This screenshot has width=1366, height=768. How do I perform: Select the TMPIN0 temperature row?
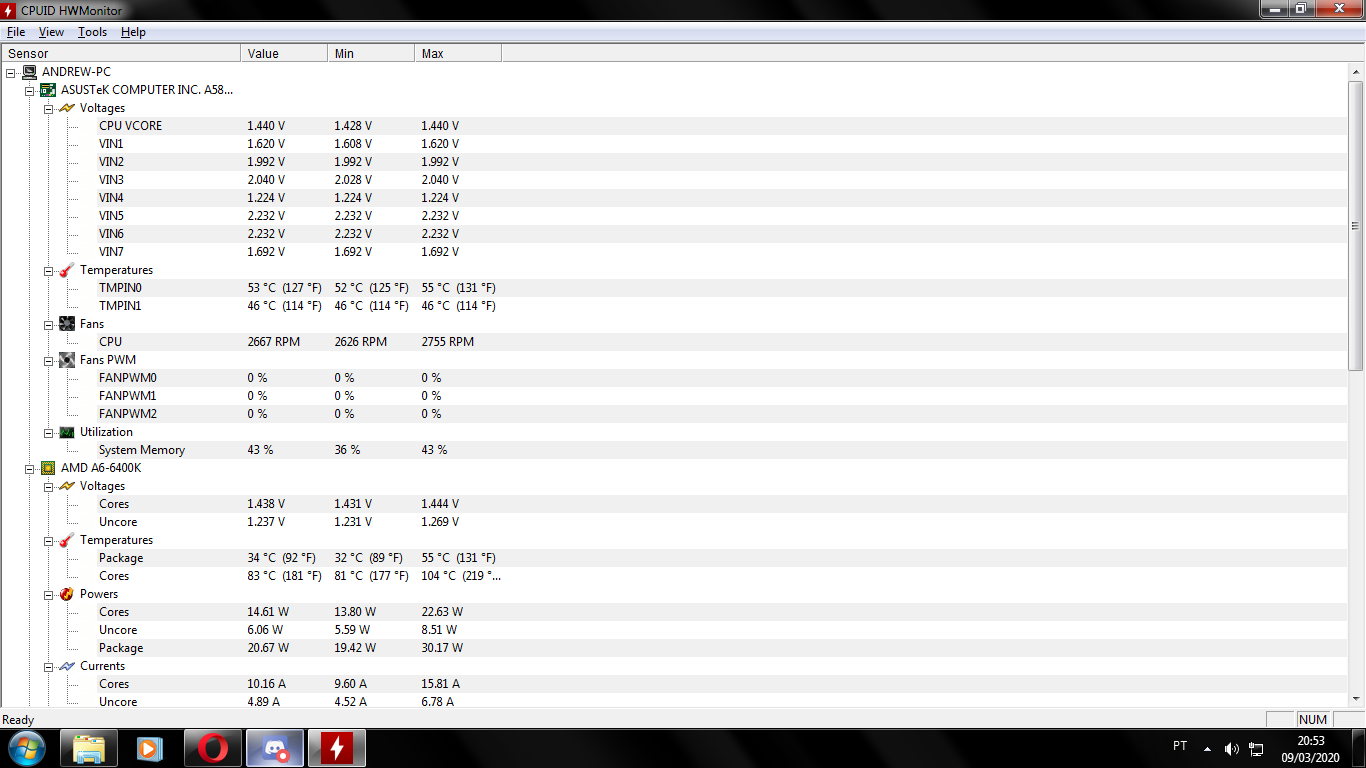[674, 288]
